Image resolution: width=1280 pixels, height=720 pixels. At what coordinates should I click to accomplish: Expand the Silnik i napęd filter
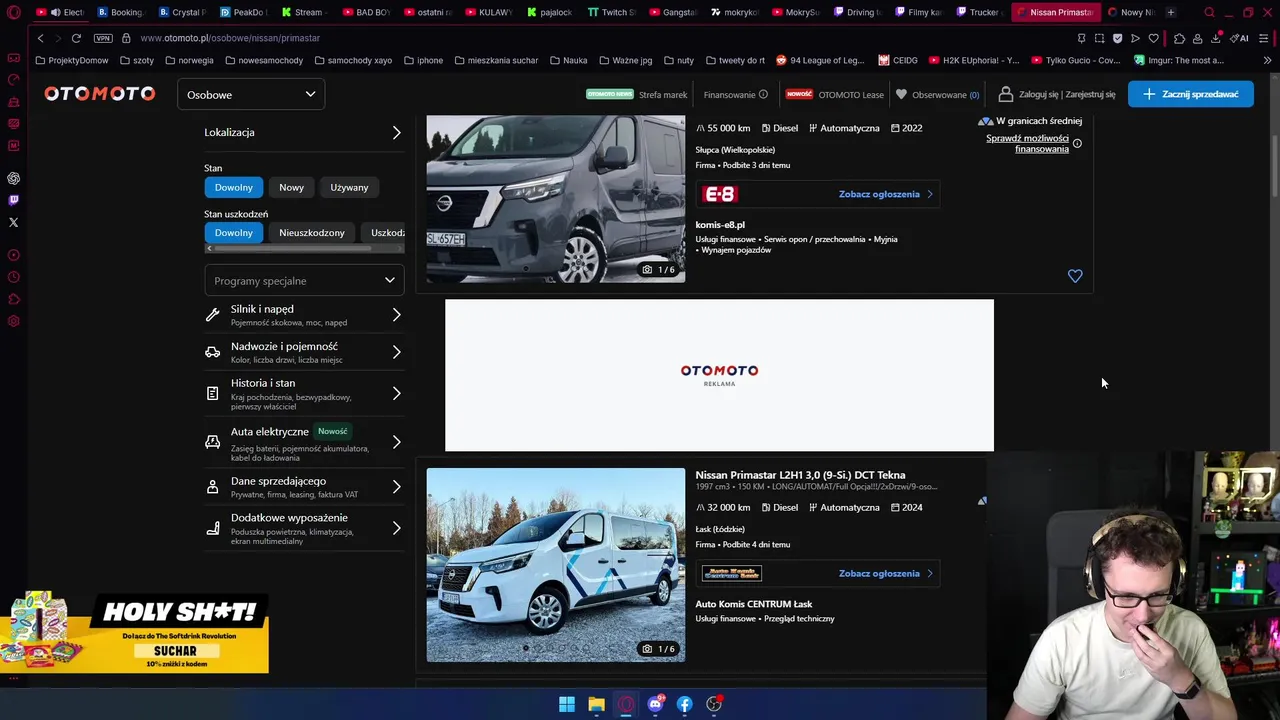tap(303, 315)
